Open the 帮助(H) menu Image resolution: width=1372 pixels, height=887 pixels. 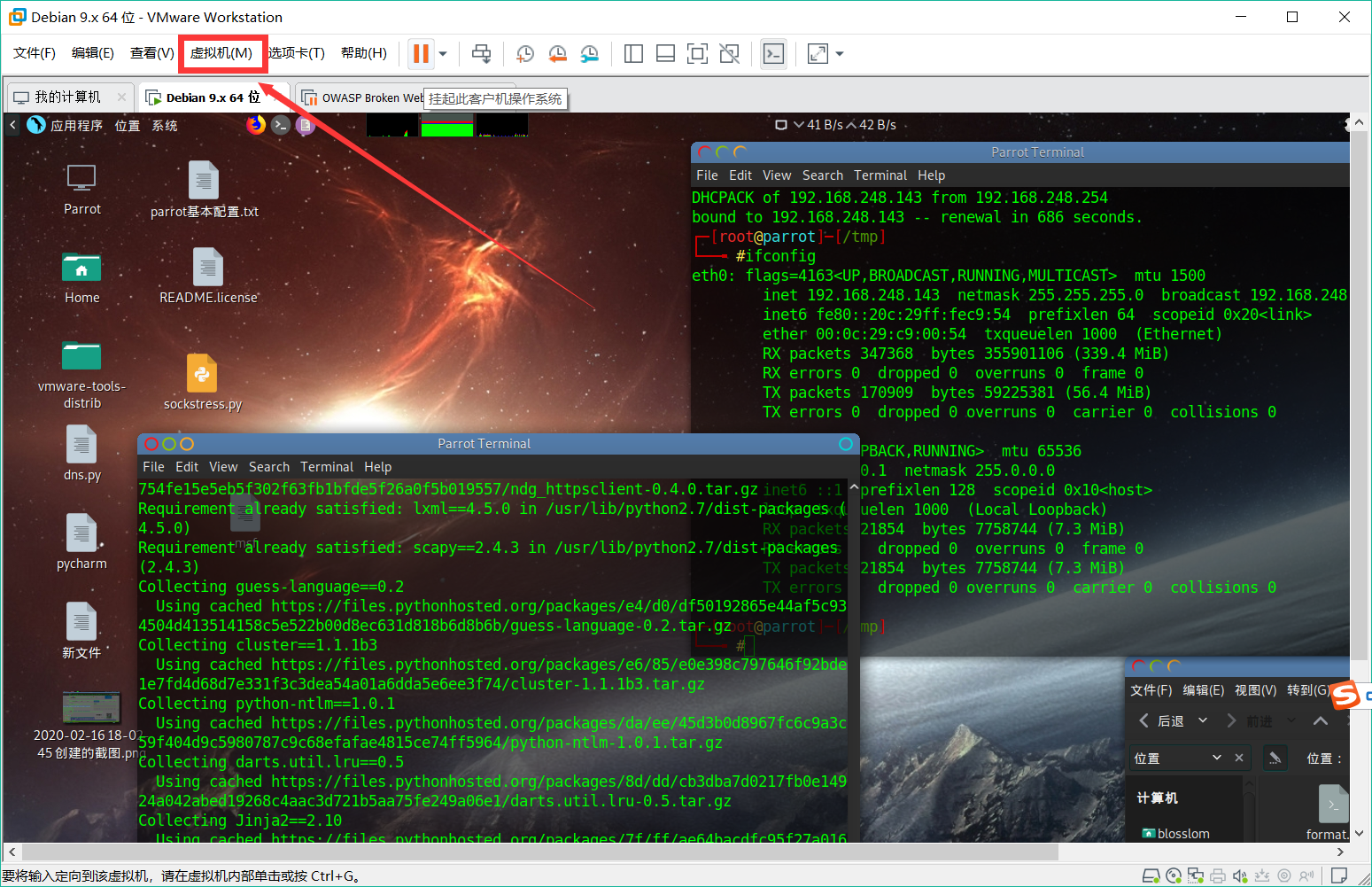click(364, 53)
